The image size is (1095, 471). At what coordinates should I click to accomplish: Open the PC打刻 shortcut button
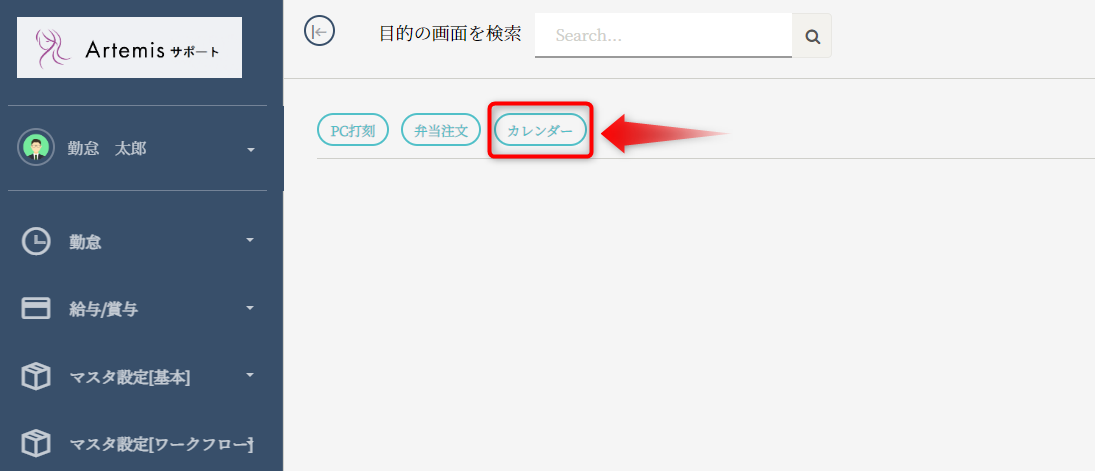click(x=353, y=130)
